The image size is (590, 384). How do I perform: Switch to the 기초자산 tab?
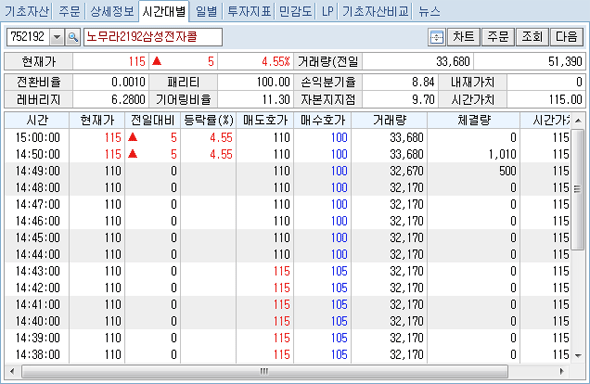click(x=27, y=11)
